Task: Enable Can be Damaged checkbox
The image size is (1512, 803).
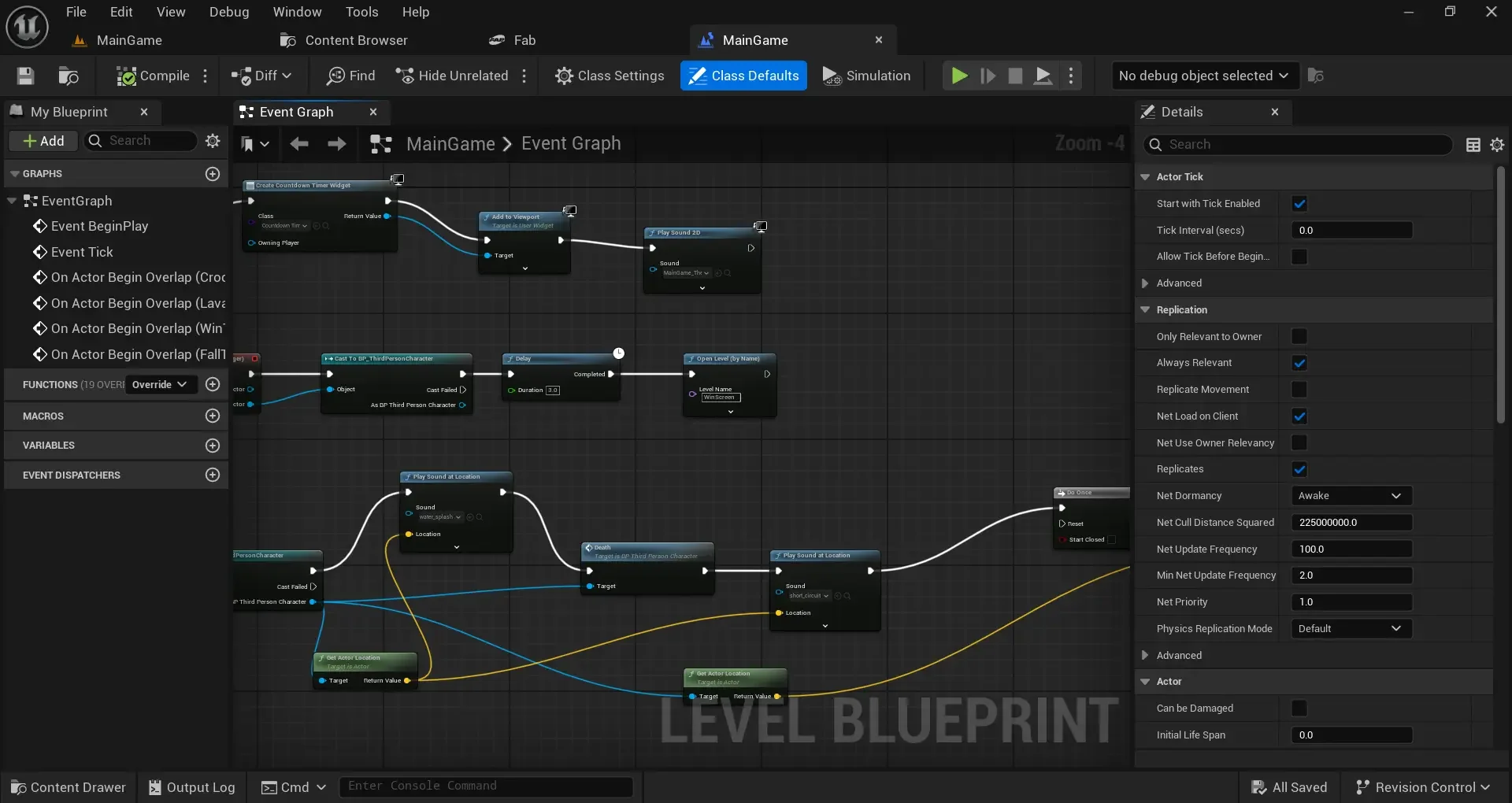Action: point(1299,709)
